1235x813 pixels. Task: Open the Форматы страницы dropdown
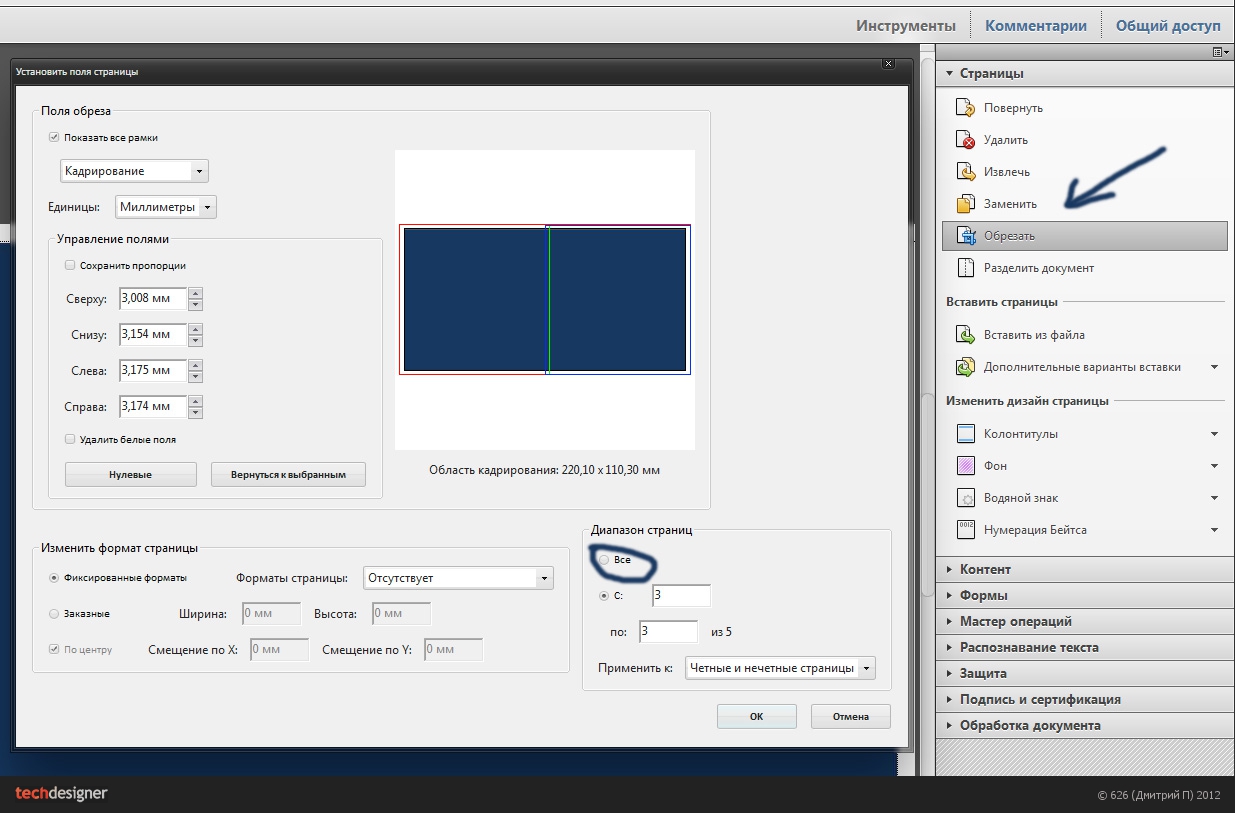coord(458,578)
